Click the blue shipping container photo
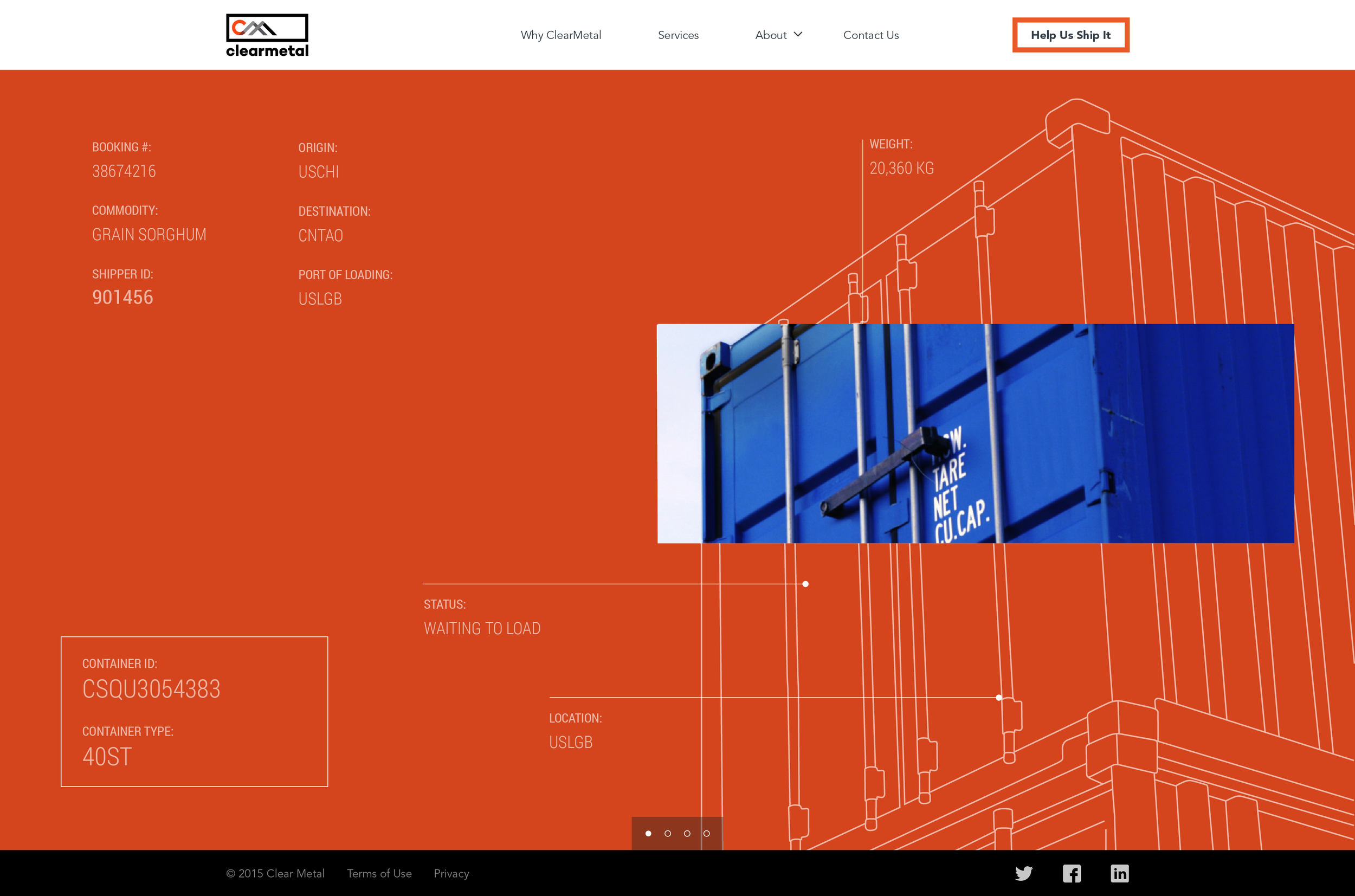This screenshot has width=1355, height=896. tap(975, 433)
